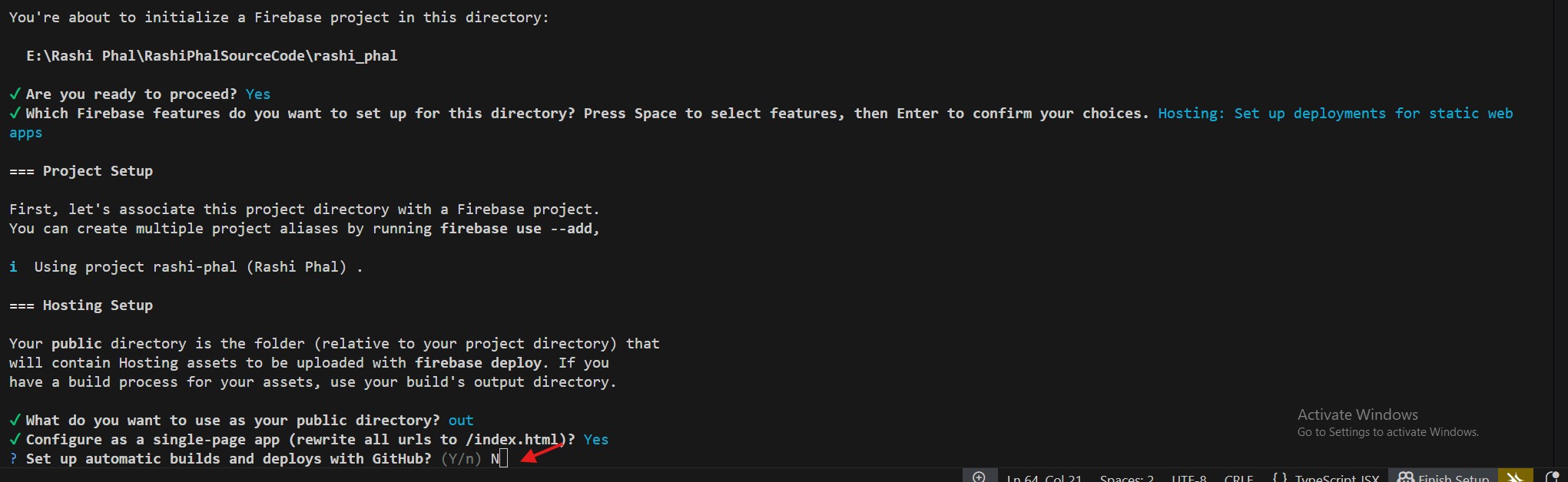
Task: Click the blue info 'i' icon before Using project
Action: point(13,267)
